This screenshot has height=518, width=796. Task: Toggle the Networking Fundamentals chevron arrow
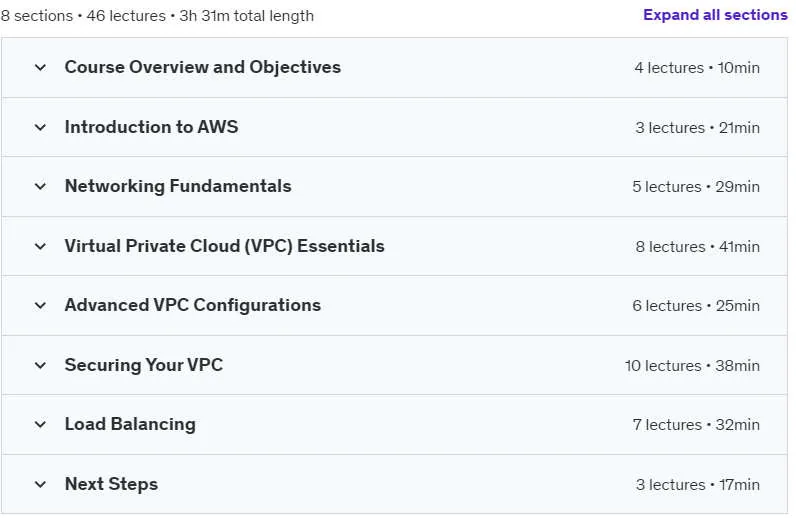tap(40, 187)
